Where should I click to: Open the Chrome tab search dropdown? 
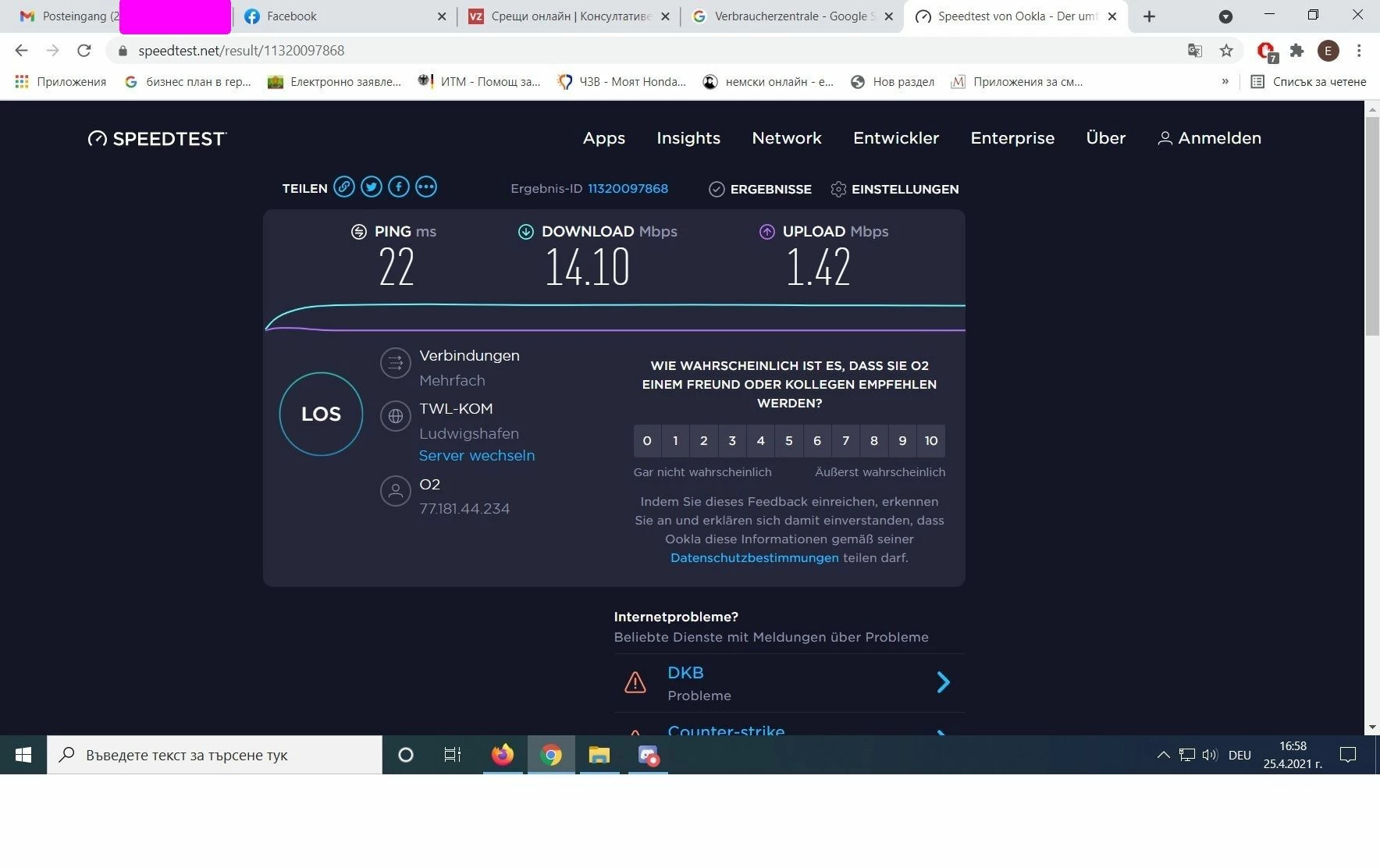coord(1225,16)
